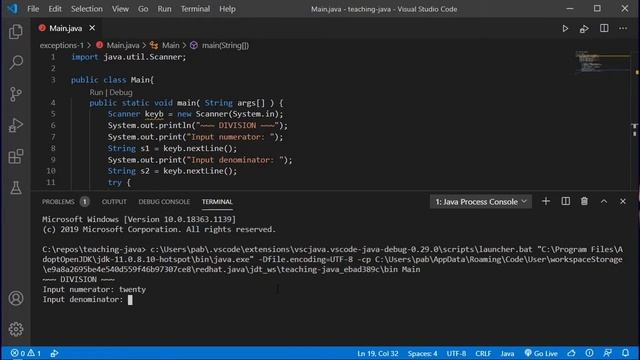Viewport: 640px width, 360px height.
Task: Open the Help menu
Action: (227, 9)
